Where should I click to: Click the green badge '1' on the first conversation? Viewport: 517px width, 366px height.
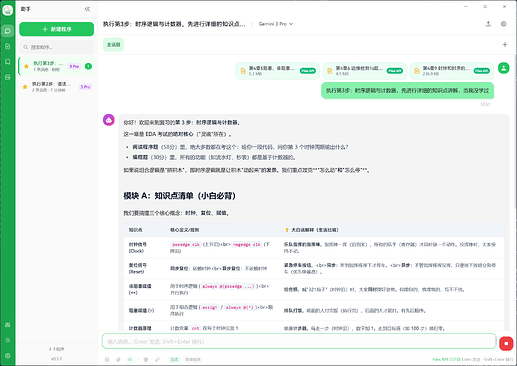tap(88, 66)
